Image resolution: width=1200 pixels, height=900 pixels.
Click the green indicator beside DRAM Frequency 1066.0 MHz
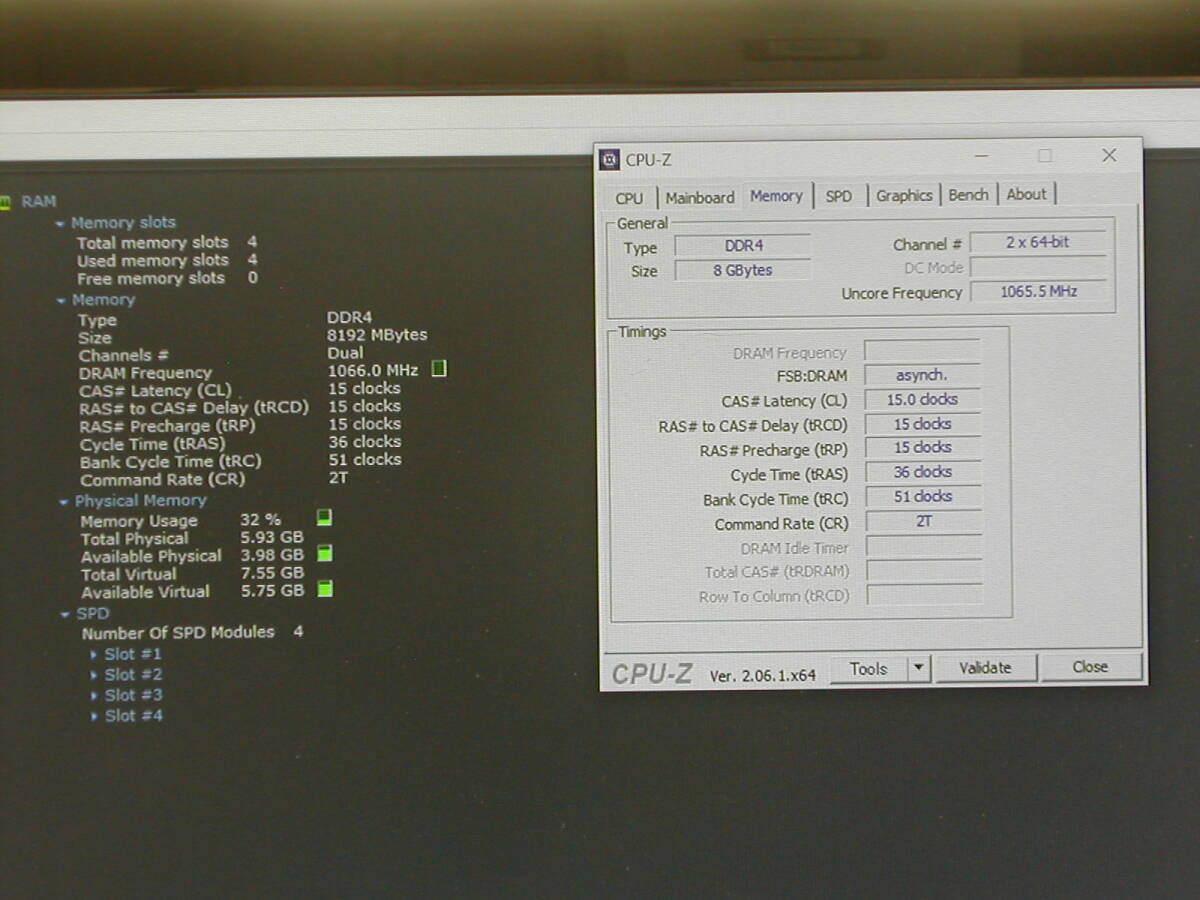click(x=439, y=369)
